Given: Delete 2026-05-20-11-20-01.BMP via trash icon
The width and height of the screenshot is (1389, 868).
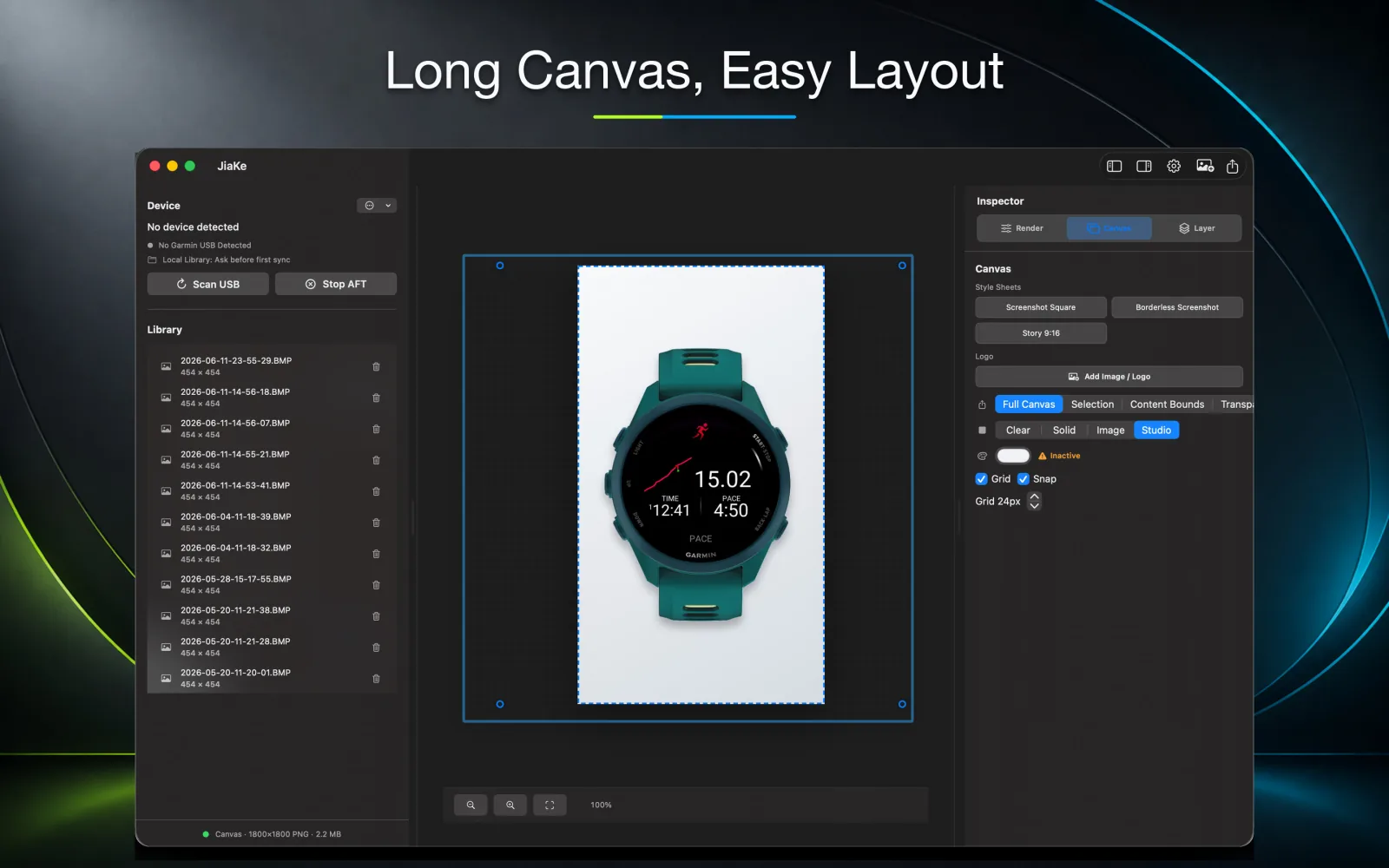Looking at the screenshot, I should point(376,679).
